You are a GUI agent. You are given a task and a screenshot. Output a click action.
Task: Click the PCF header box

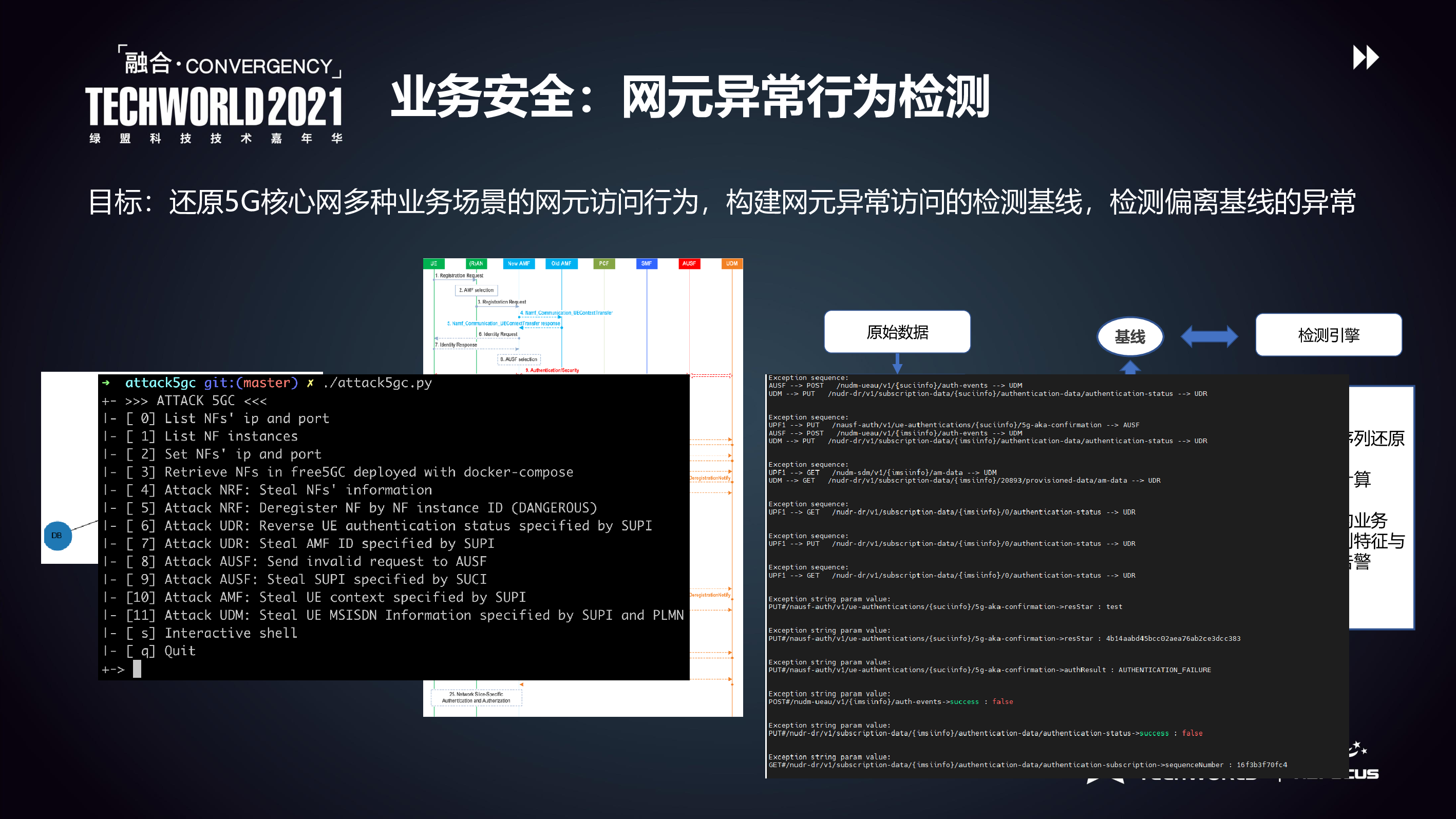coord(603,263)
